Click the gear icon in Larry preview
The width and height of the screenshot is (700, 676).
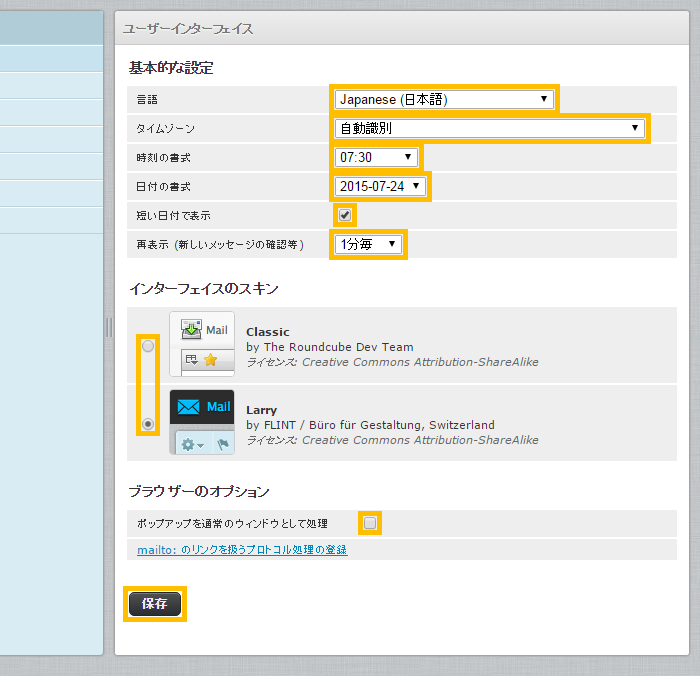click(x=187, y=443)
